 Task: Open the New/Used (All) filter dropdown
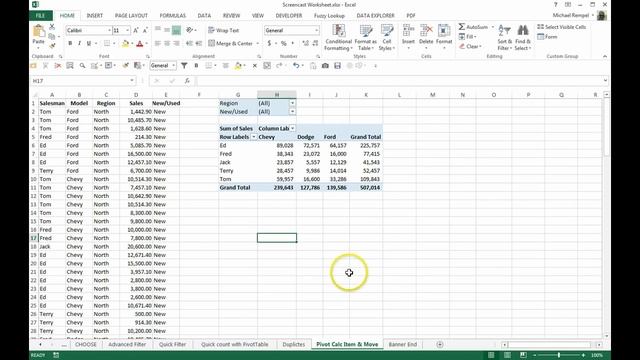tap(292, 111)
